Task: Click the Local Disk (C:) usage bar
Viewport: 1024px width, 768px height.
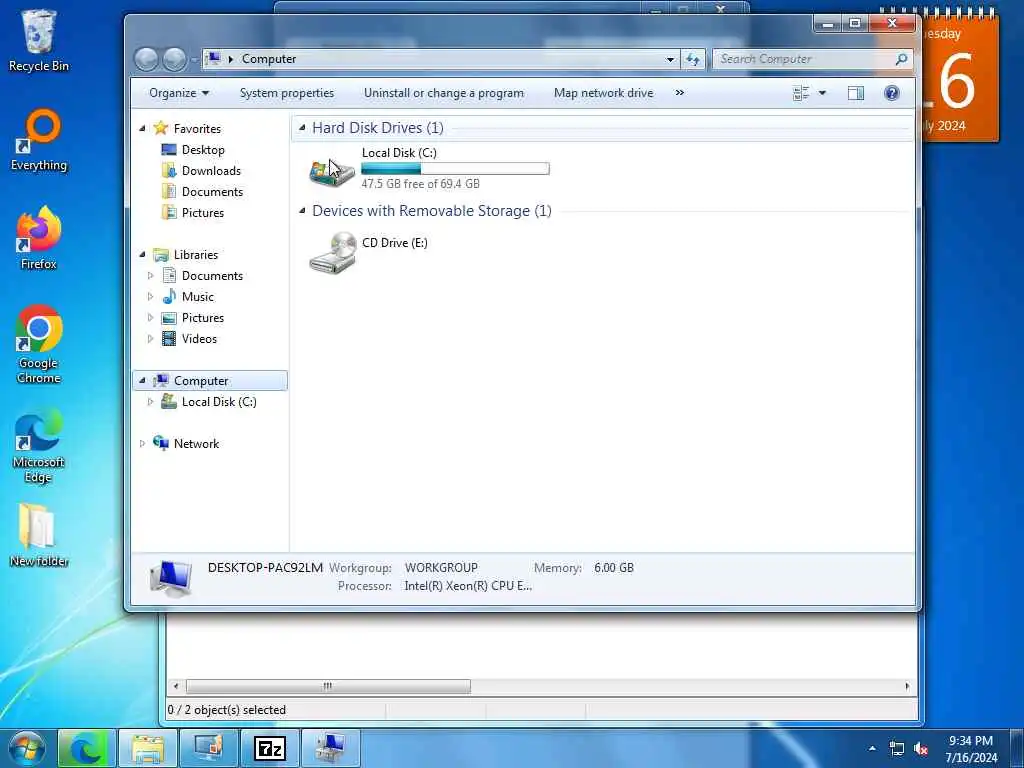Action: tap(455, 169)
